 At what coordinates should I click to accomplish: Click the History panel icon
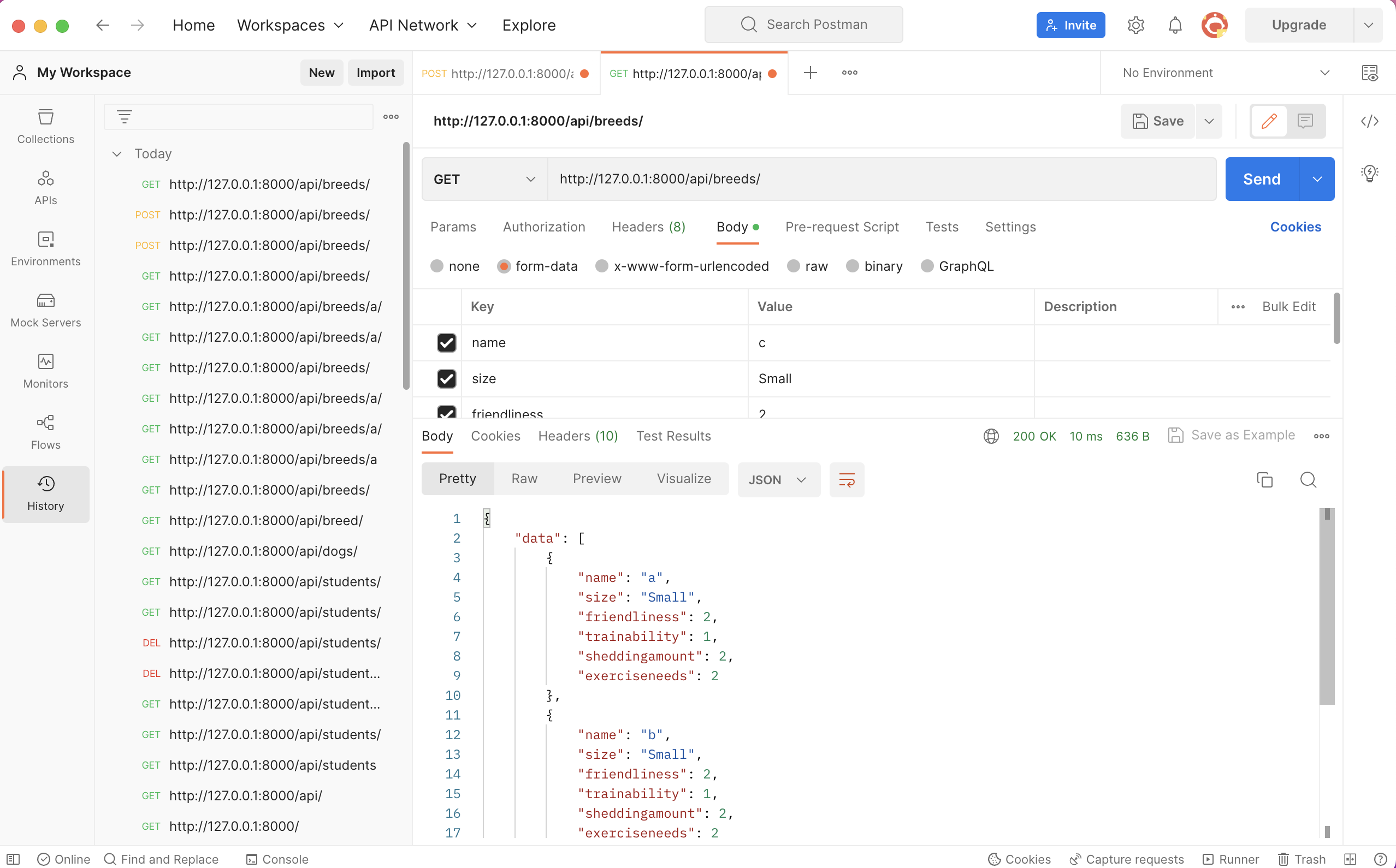[45, 493]
